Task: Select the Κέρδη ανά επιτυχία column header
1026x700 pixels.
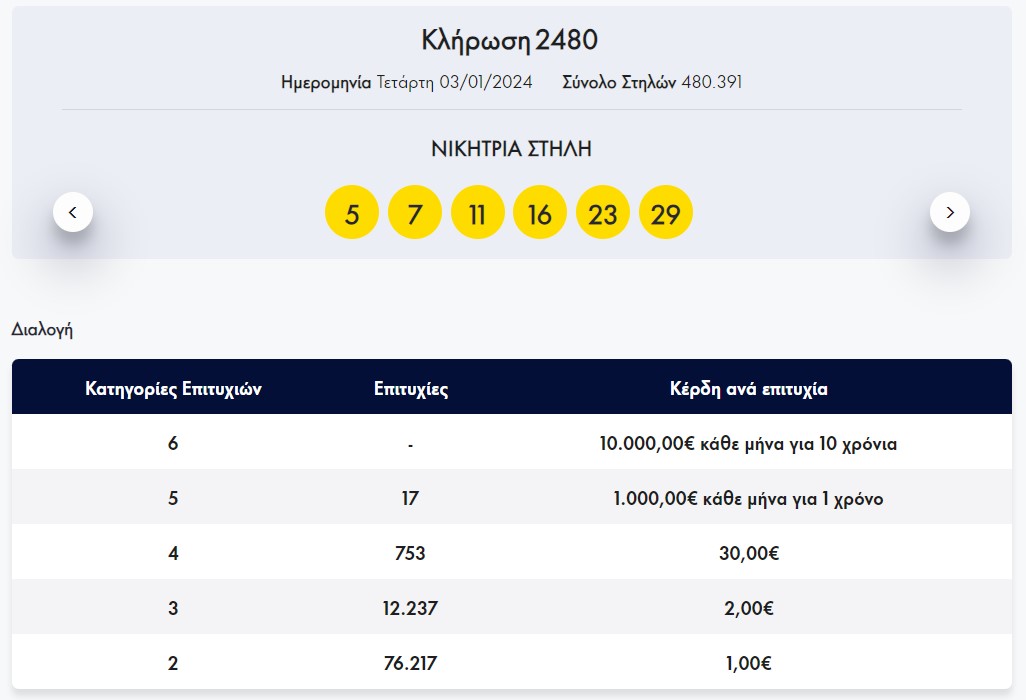Action: tap(748, 389)
